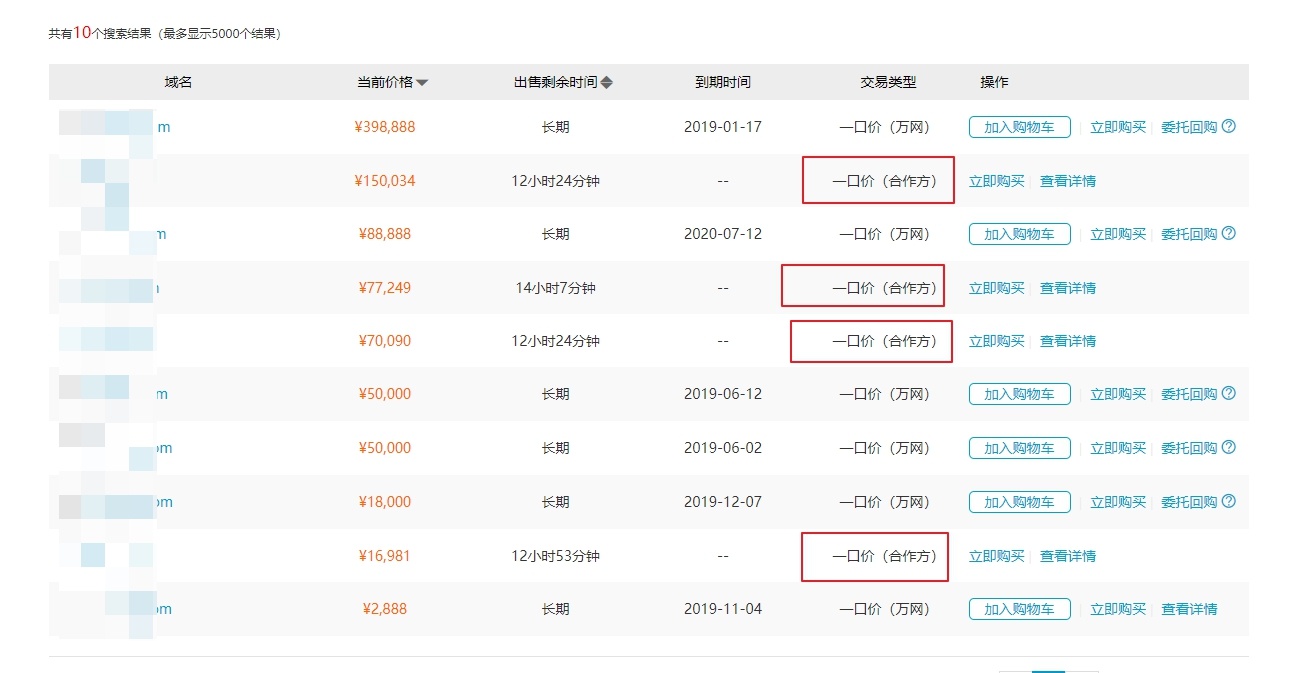
Task: Click 委托回购 in the ¥398,888 row
Action: click(x=1188, y=127)
